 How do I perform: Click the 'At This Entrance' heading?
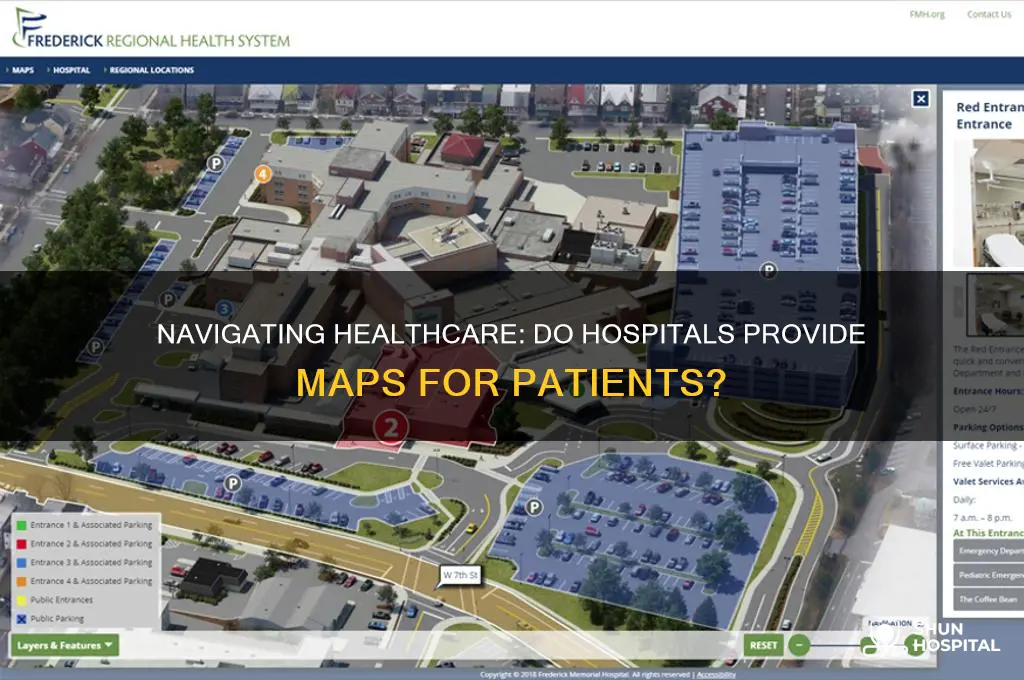click(988, 533)
